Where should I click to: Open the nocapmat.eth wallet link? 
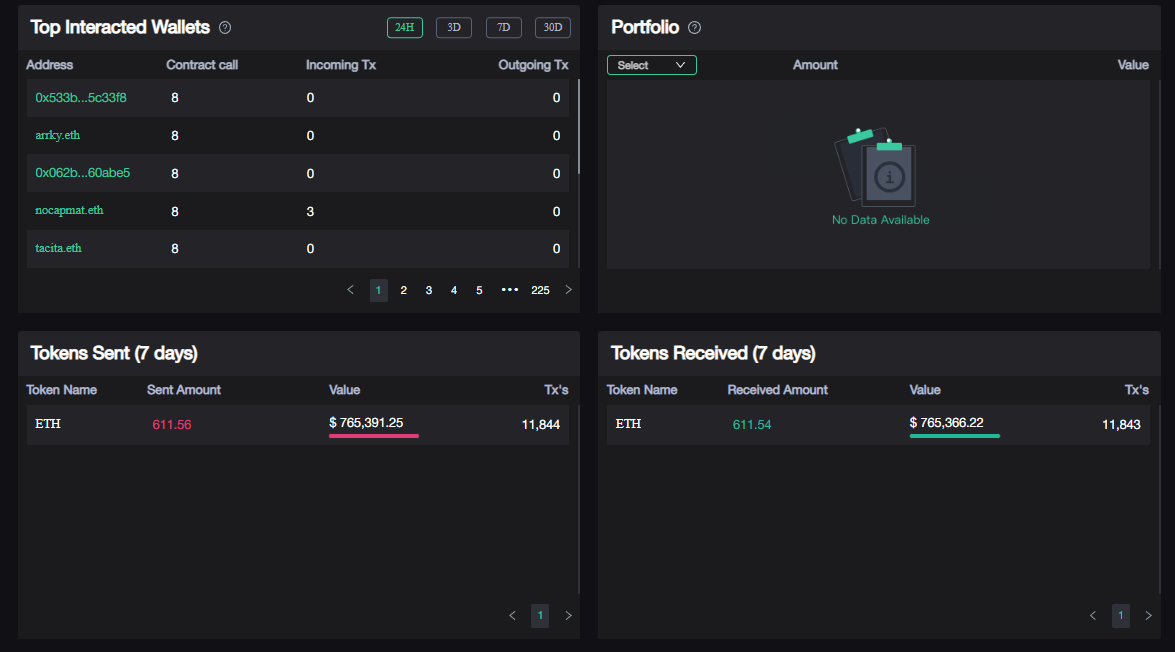point(69,211)
